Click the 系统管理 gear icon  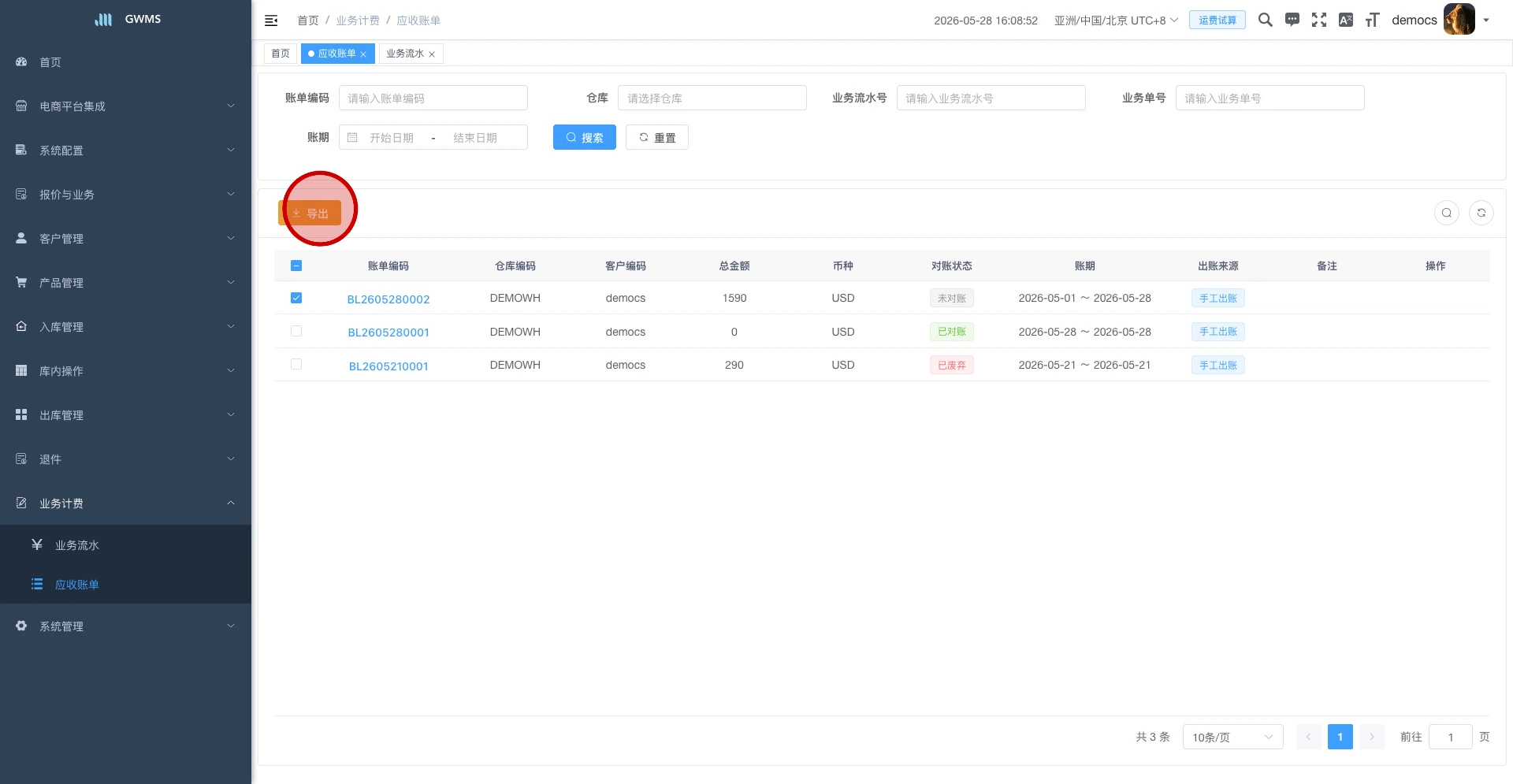21,626
